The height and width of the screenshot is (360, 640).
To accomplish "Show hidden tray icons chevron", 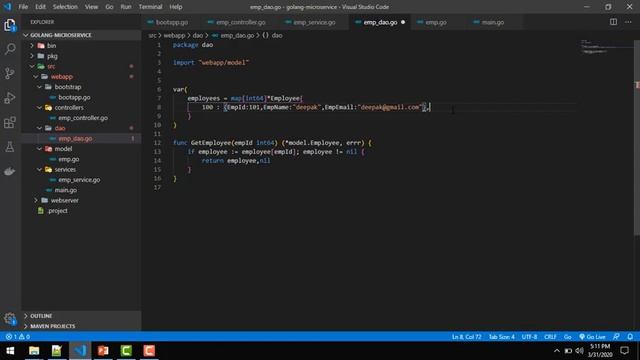I will tap(557, 351).
